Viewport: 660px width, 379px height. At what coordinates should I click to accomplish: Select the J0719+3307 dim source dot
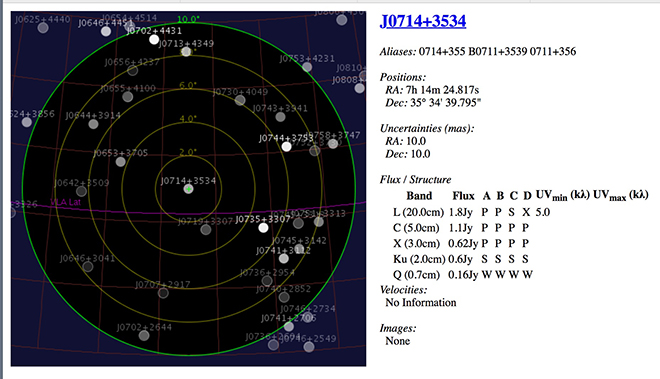coord(205,230)
